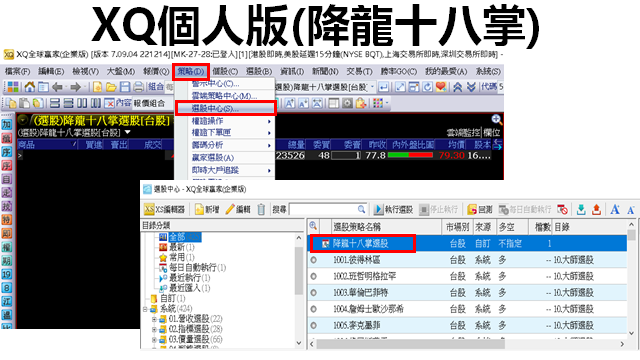The height and width of the screenshot is (360, 640).
Task: Click the calendar-cancel icon after 每日自動執行
Action: 562,209
